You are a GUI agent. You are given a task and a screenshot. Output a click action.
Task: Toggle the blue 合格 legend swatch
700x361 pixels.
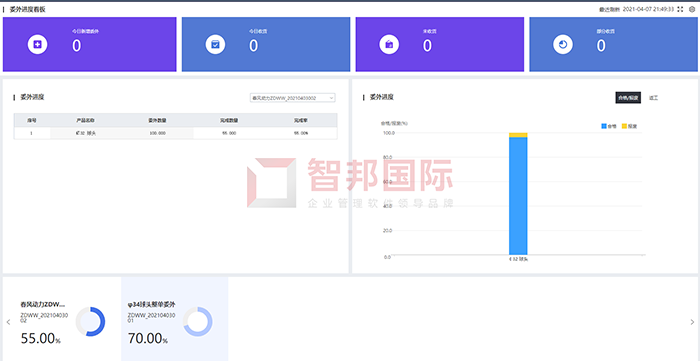[604, 126]
